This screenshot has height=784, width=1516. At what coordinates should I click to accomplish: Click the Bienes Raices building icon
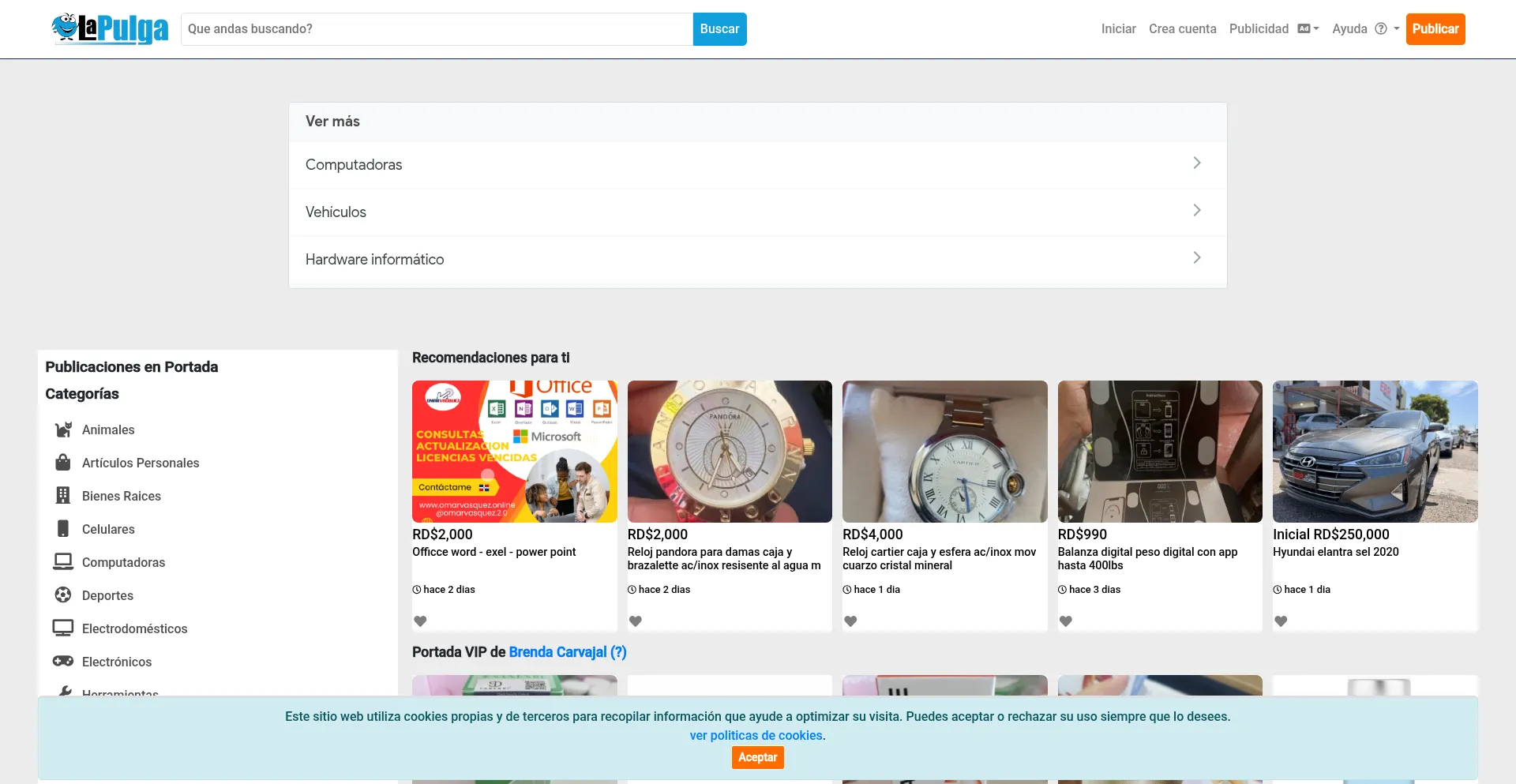click(63, 496)
